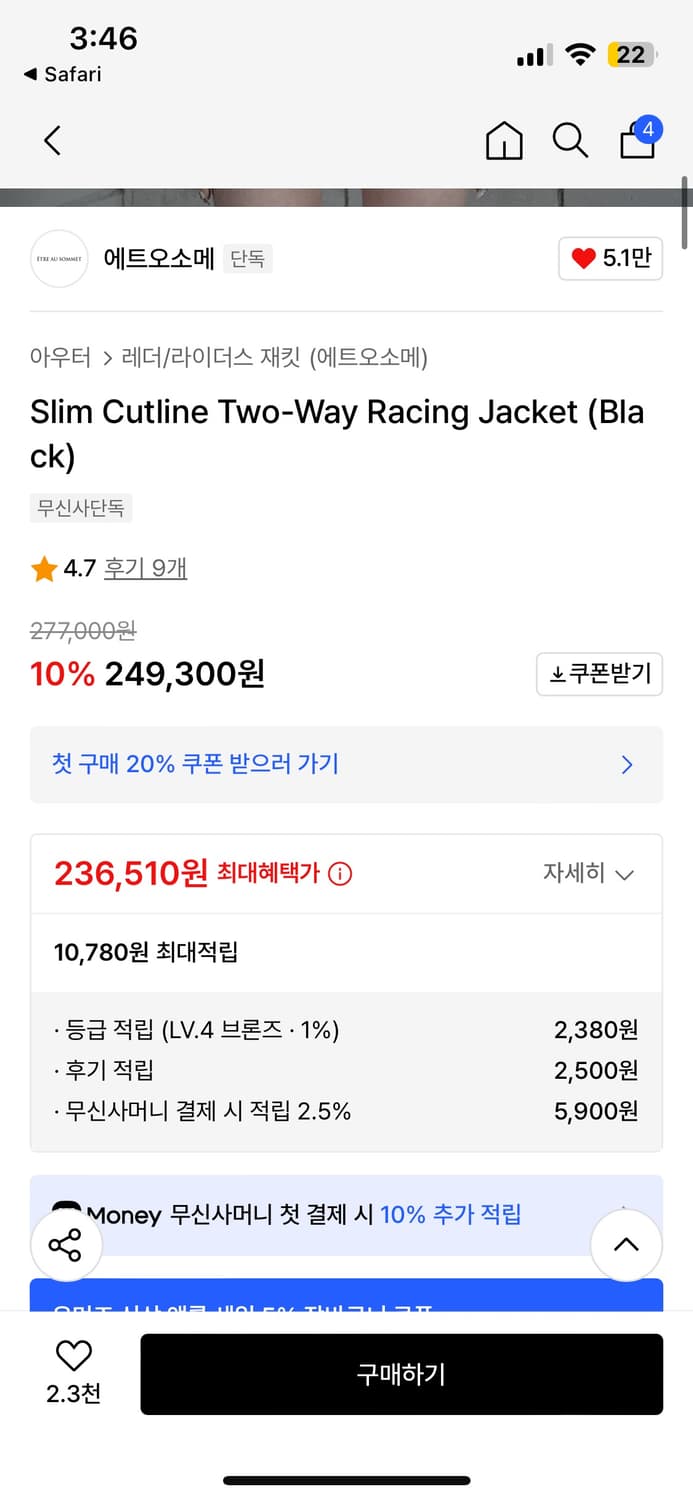
Task: Open the share options icon
Action: (67, 1245)
